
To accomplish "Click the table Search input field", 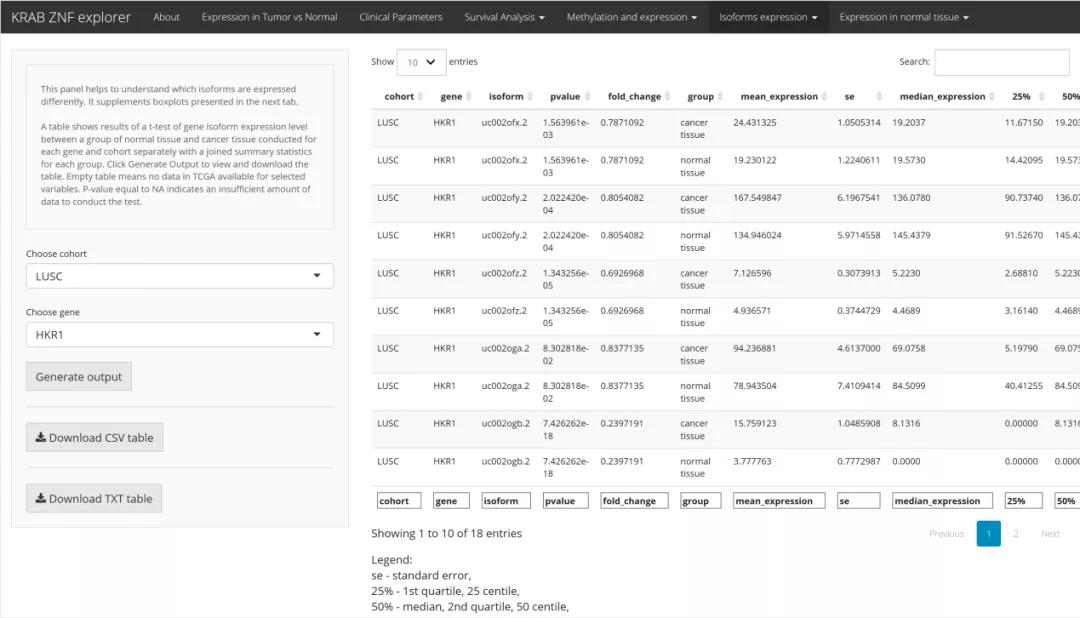I will pyautogui.click(x=1001, y=62).
